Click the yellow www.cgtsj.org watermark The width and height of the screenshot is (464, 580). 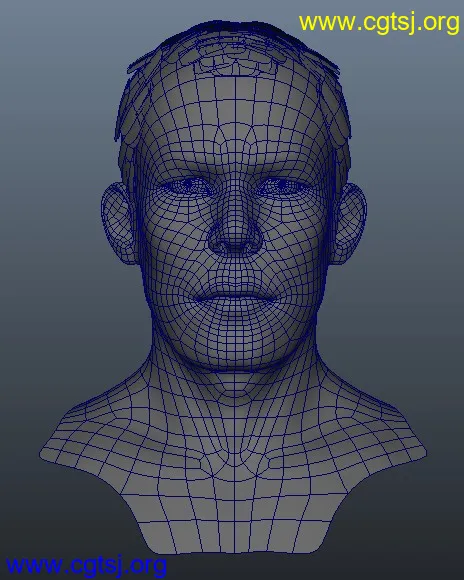[x=379, y=23]
